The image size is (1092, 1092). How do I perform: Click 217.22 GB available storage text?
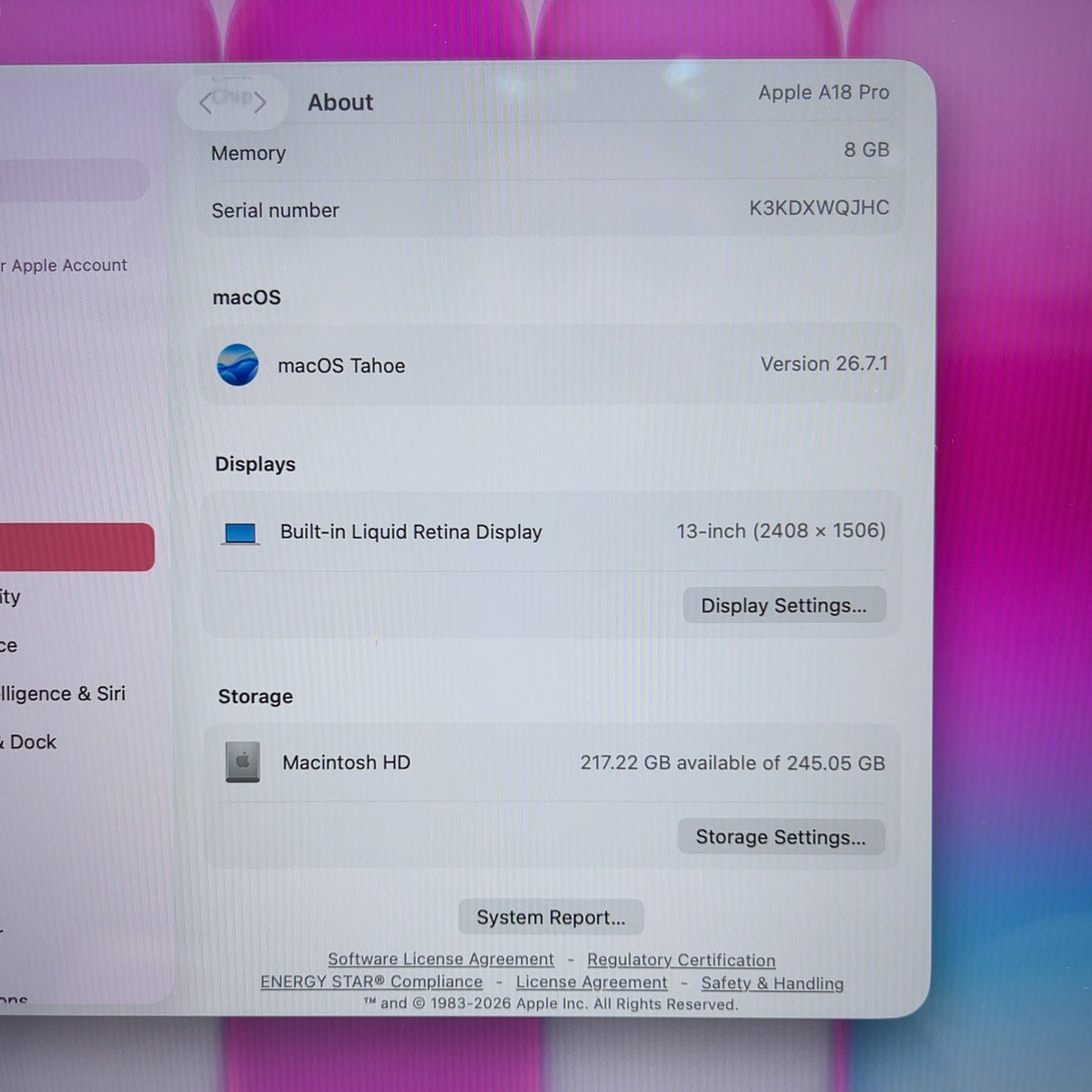733,763
